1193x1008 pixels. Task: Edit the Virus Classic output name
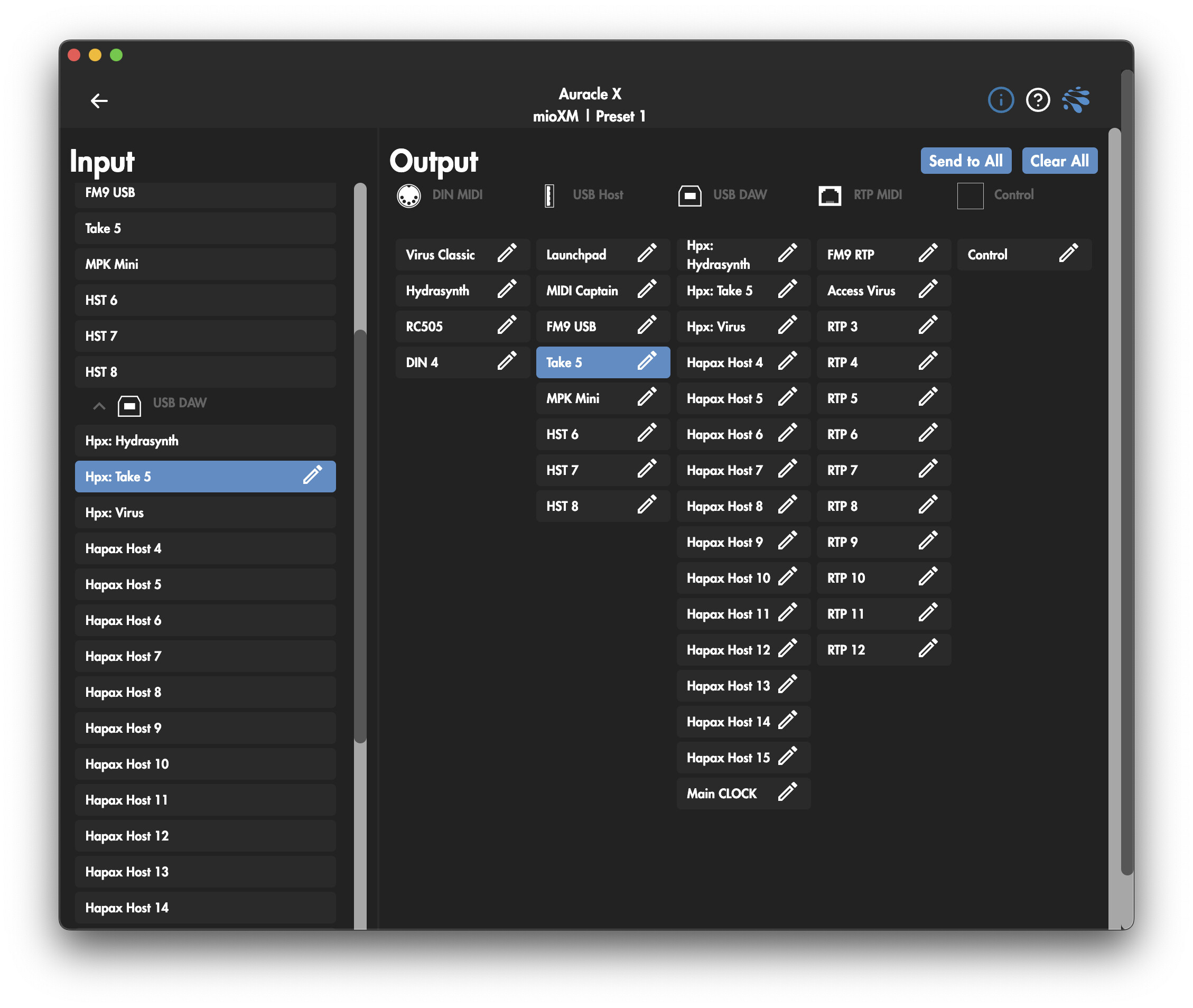point(506,254)
